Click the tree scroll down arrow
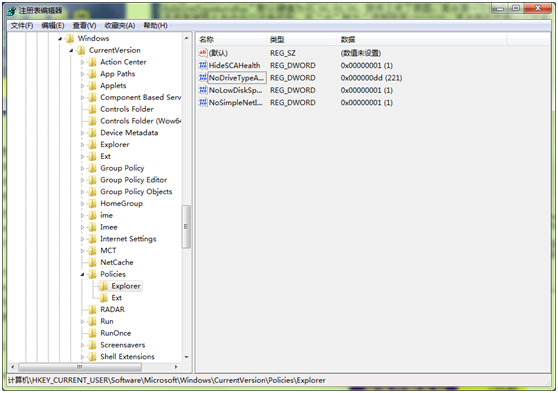Image resolution: width=558 pixels, height=393 pixels. click(x=186, y=357)
